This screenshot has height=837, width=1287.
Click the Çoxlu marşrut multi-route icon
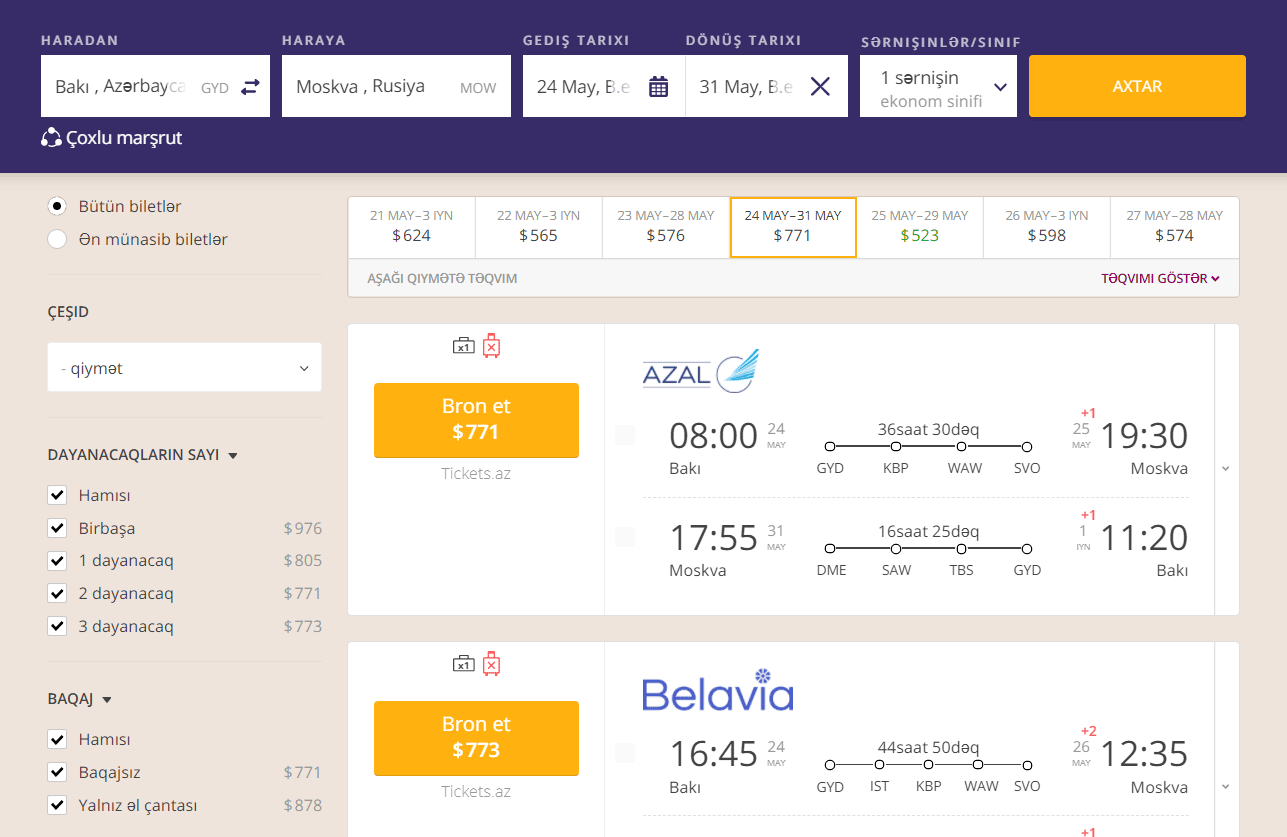(51, 138)
